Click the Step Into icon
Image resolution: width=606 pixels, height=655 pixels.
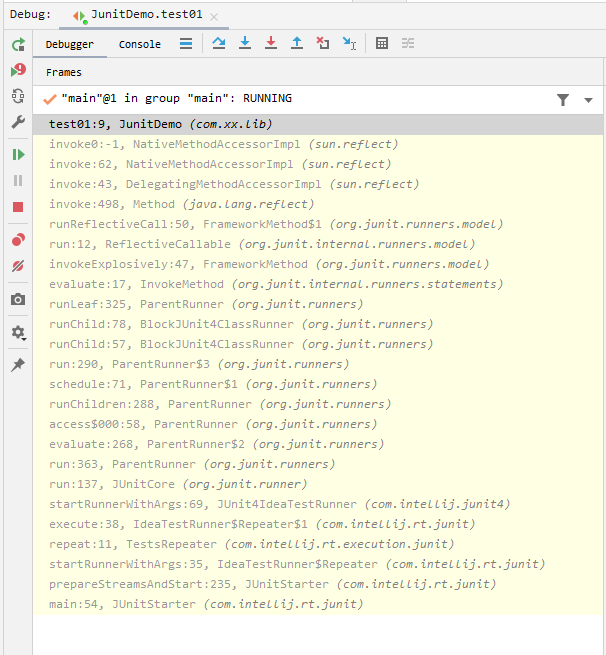click(x=245, y=43)
